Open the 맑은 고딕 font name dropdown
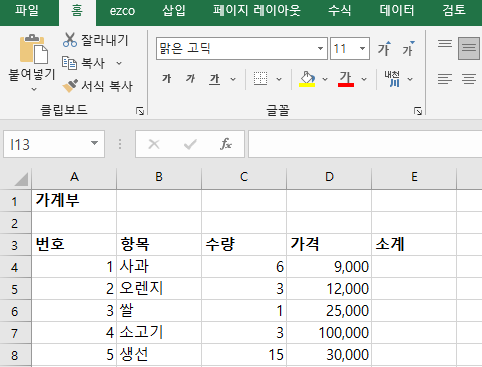This screenshot has height=367, width=482. (320, 49)
